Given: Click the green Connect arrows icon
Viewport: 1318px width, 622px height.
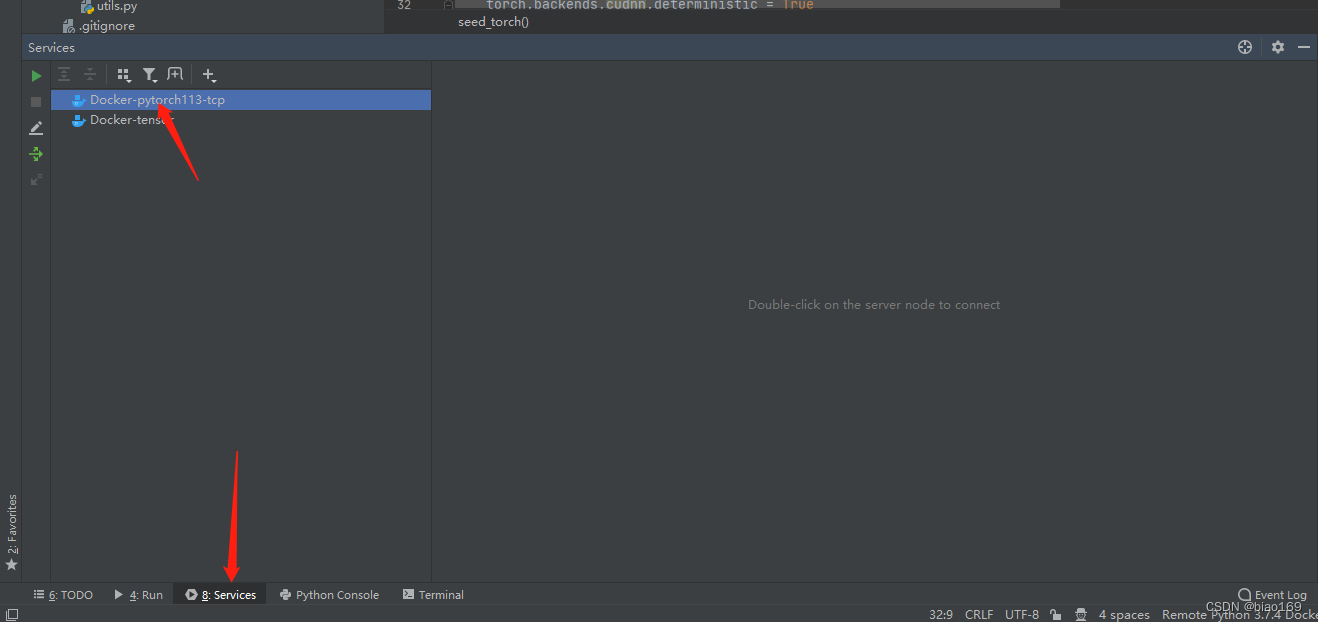Looking at the screenshot, I should 36,154.
